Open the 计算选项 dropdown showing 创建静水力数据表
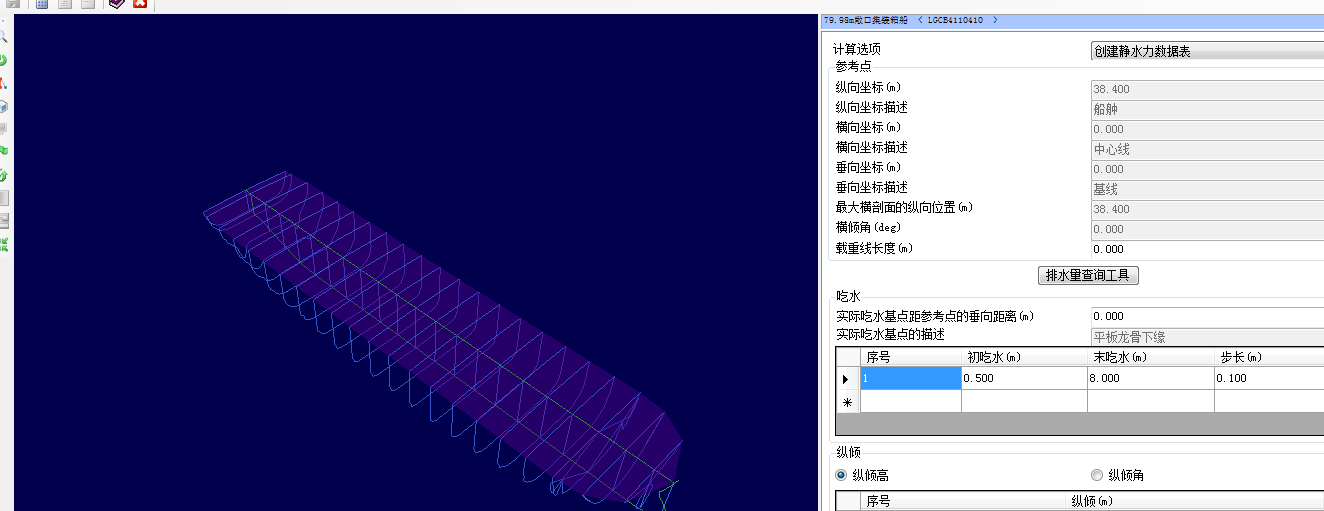 pyautogui.click(x=1207, y=51)
